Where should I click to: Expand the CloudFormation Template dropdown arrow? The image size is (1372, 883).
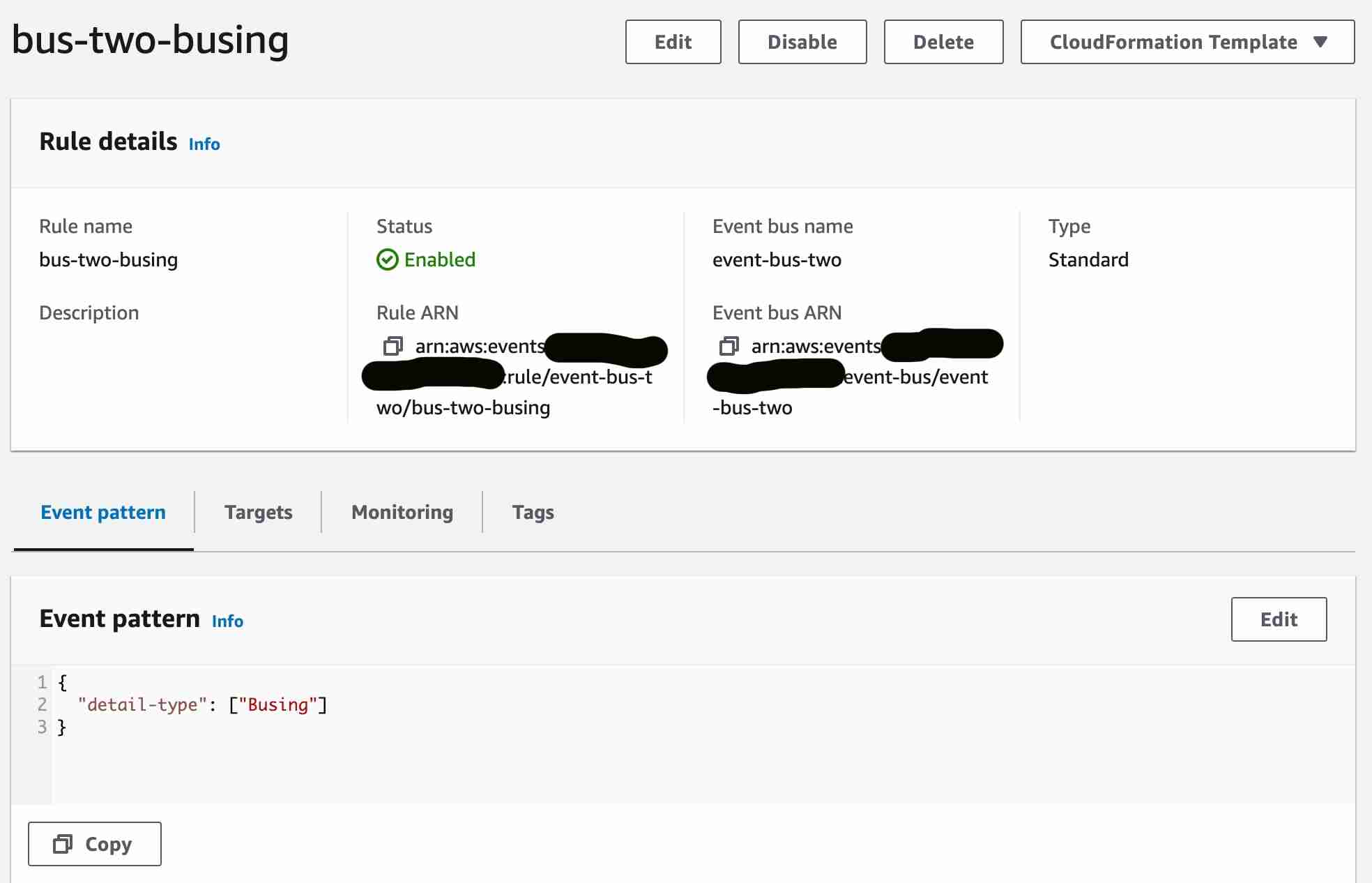point(1320,42)
